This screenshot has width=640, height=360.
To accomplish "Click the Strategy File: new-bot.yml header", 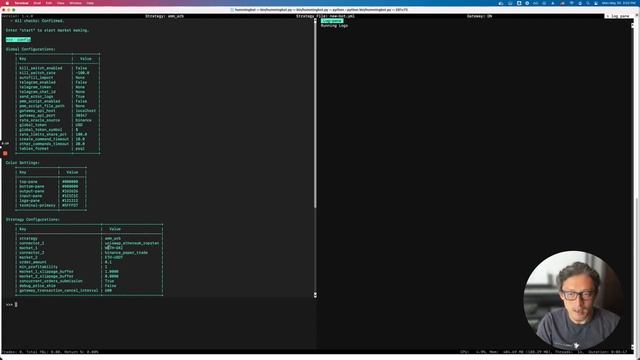I will (325, 16).
